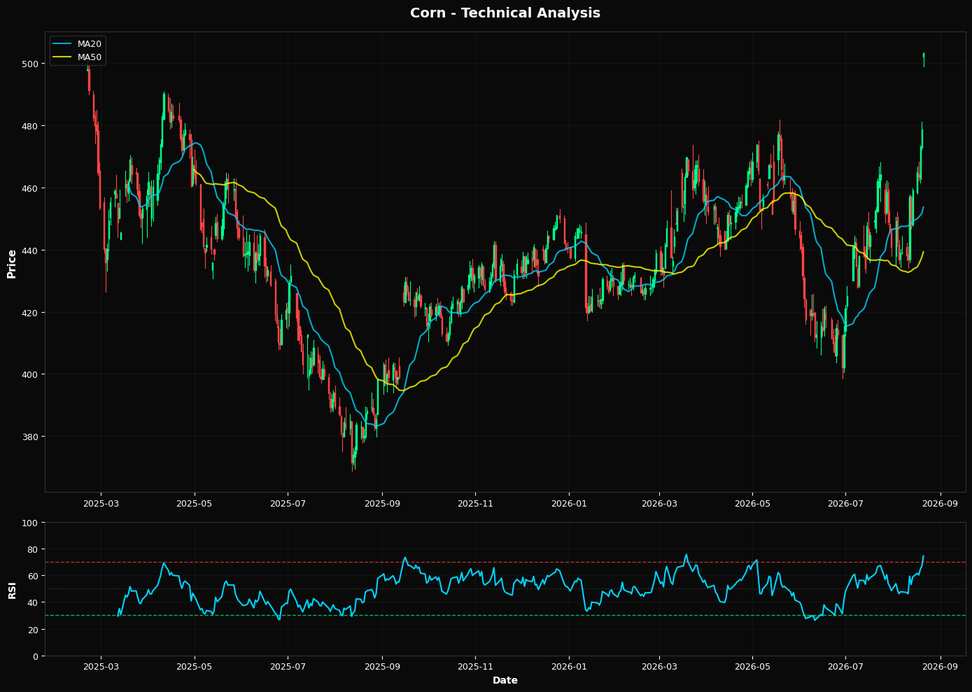The width and height of the screenshot is (972, 692).
Task: Click 2025-09 date under the price chart
Action: [382, 504]
